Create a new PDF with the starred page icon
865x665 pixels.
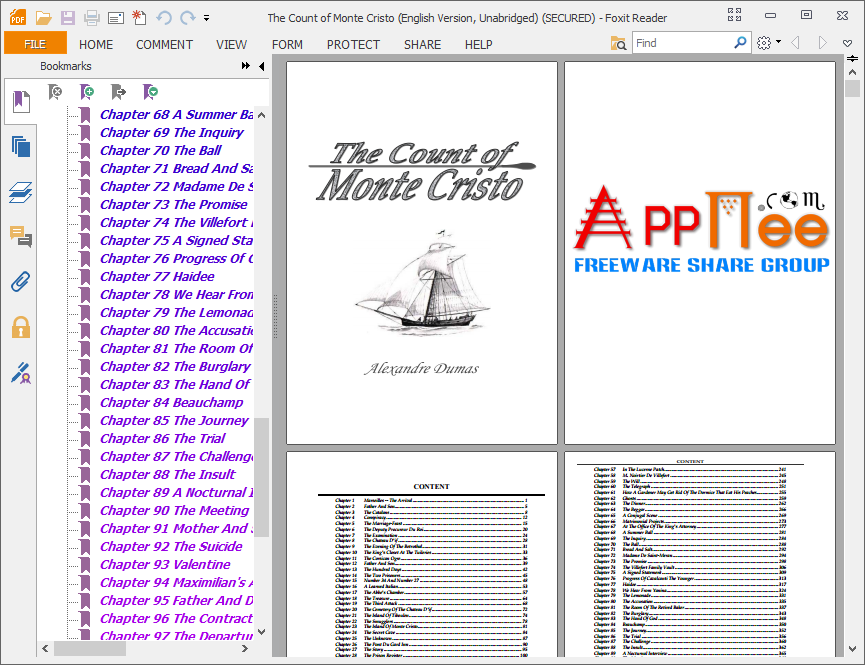click(x=139, y=18)
